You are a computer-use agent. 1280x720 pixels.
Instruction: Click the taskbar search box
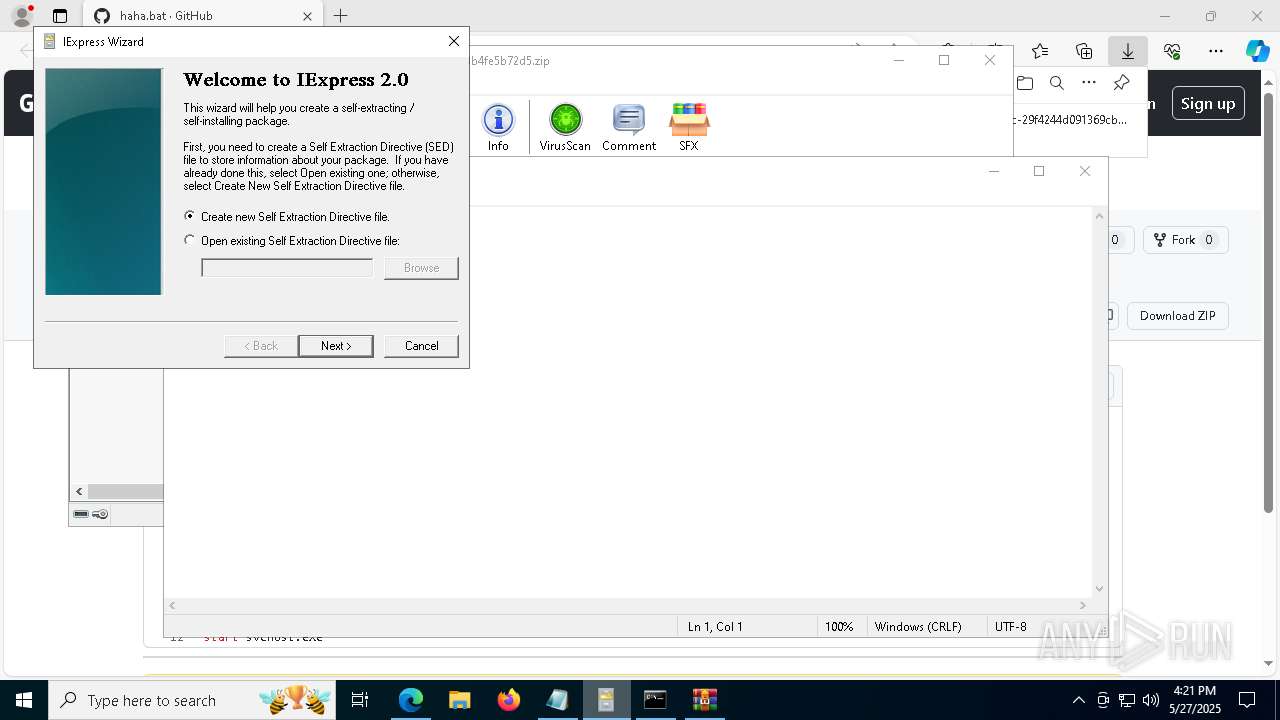pos(192,700)
